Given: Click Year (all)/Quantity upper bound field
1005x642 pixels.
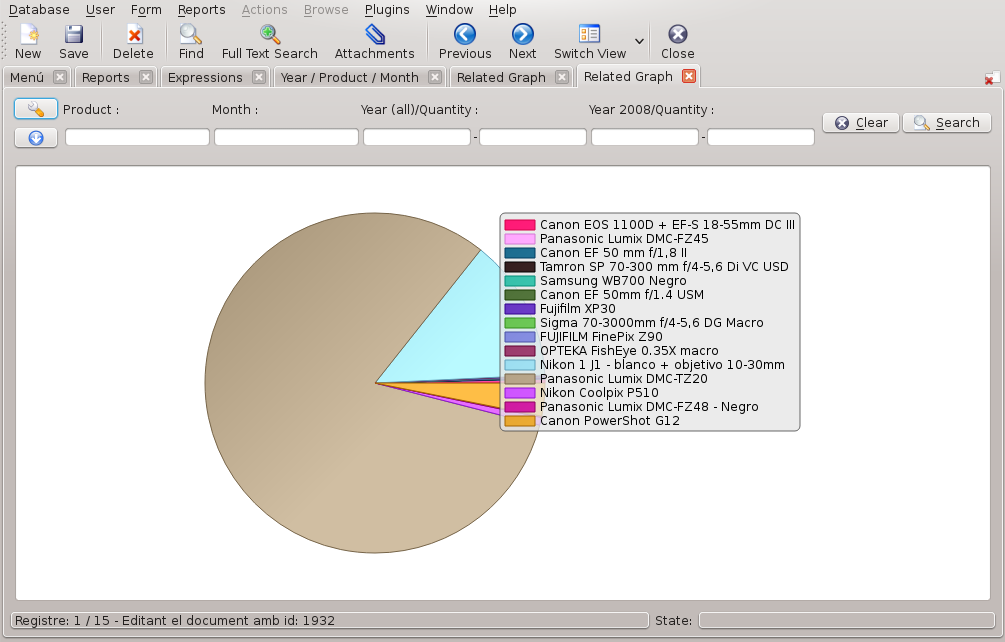Looking at the screenshot, I should click(x=533, y=137).
